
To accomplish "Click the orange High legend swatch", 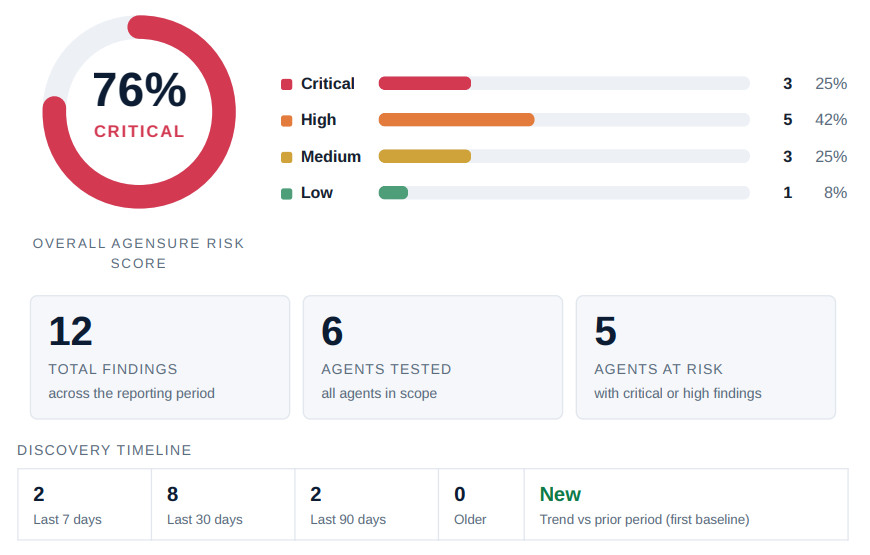I will [x=286, y=121].
